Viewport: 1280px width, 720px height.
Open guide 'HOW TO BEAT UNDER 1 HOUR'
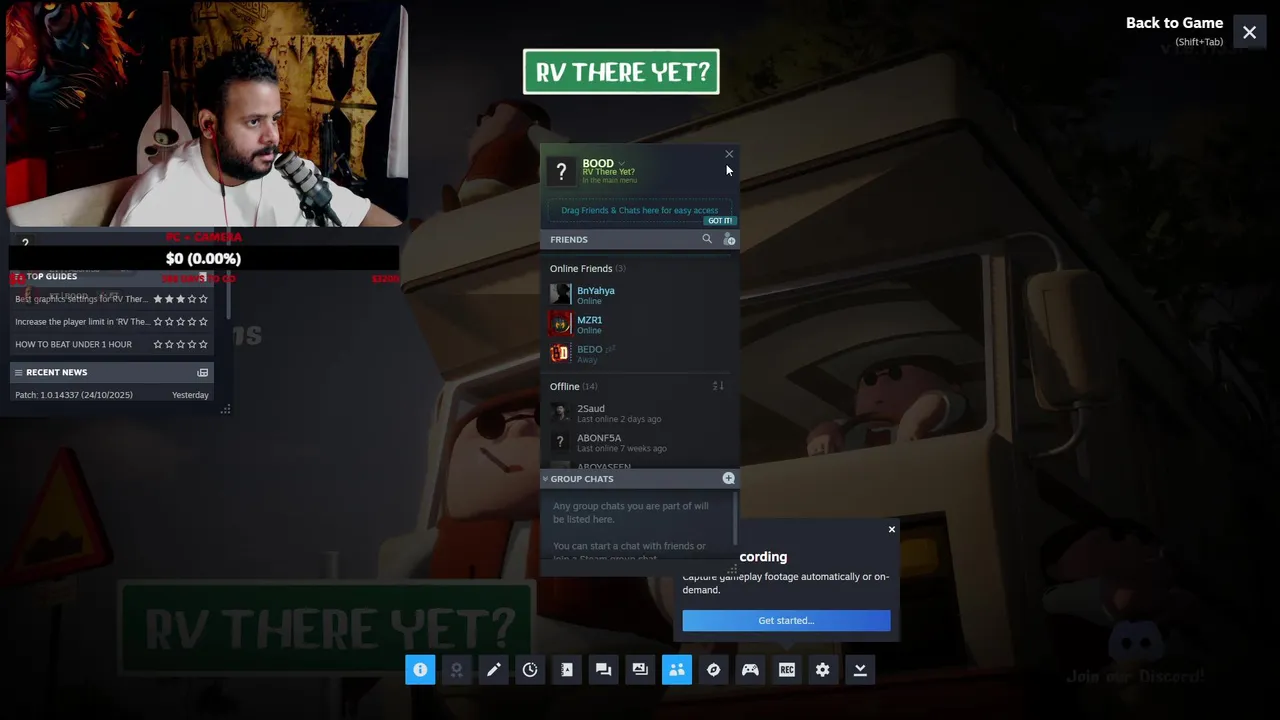(73, 344)
